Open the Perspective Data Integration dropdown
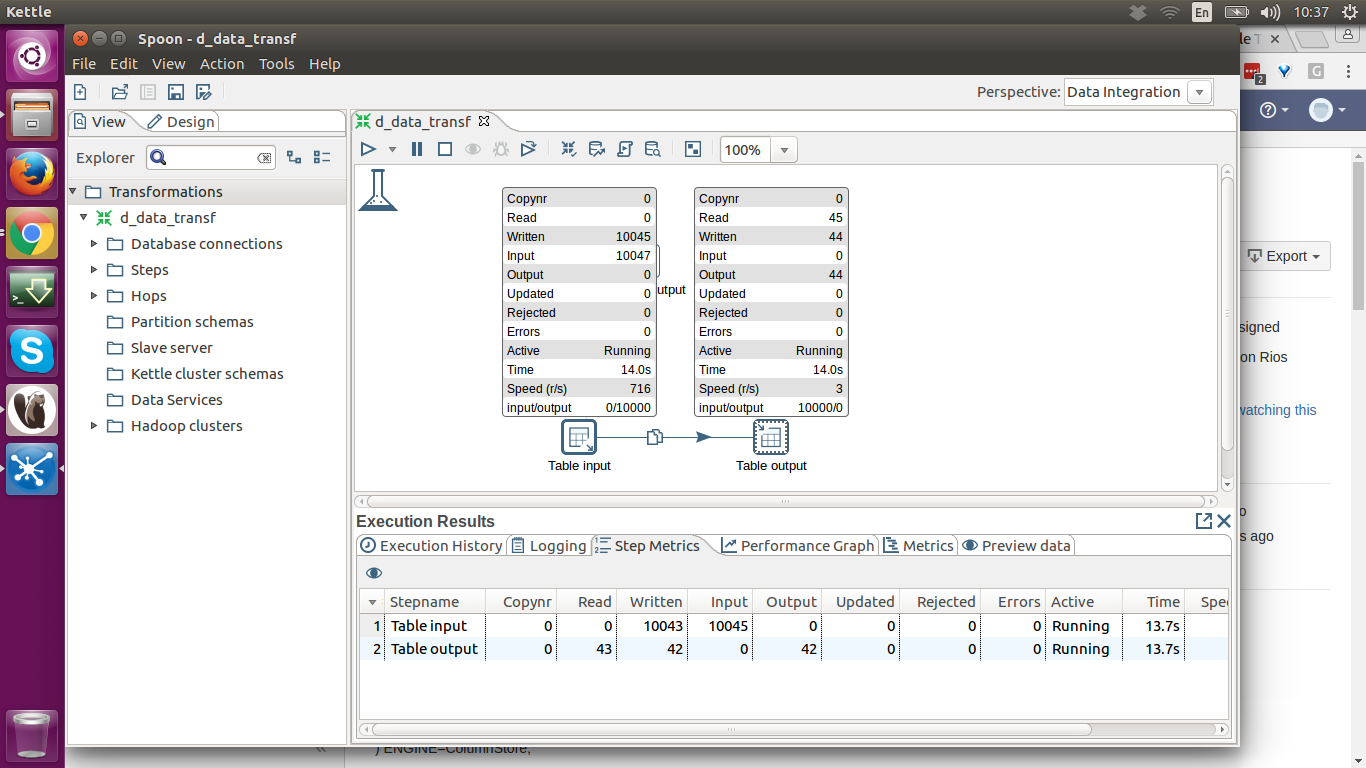 [x=1199, y=92]
